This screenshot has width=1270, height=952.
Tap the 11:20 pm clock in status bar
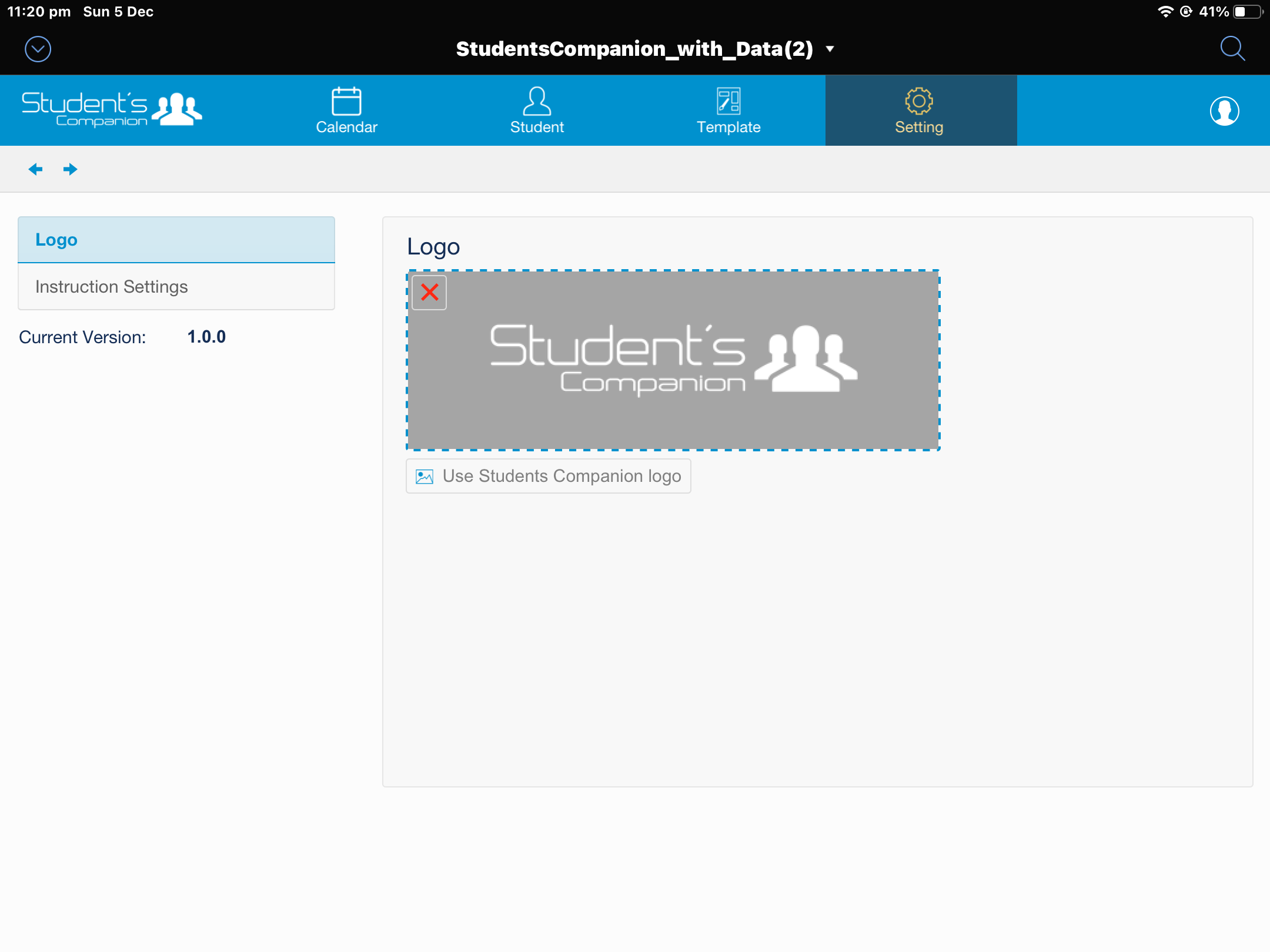[x=39, y=12]
